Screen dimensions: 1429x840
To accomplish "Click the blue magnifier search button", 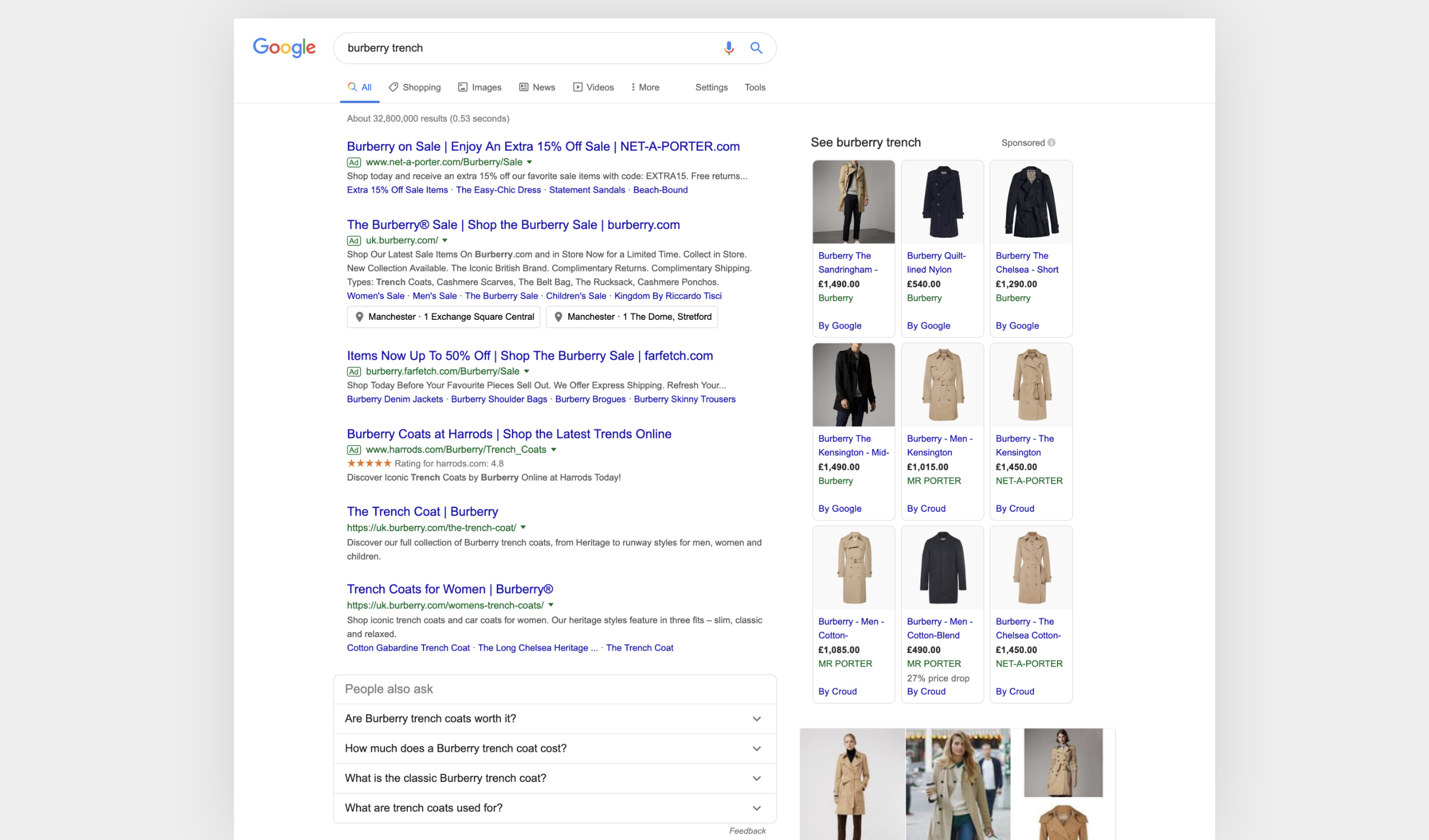I will (756, 48).
